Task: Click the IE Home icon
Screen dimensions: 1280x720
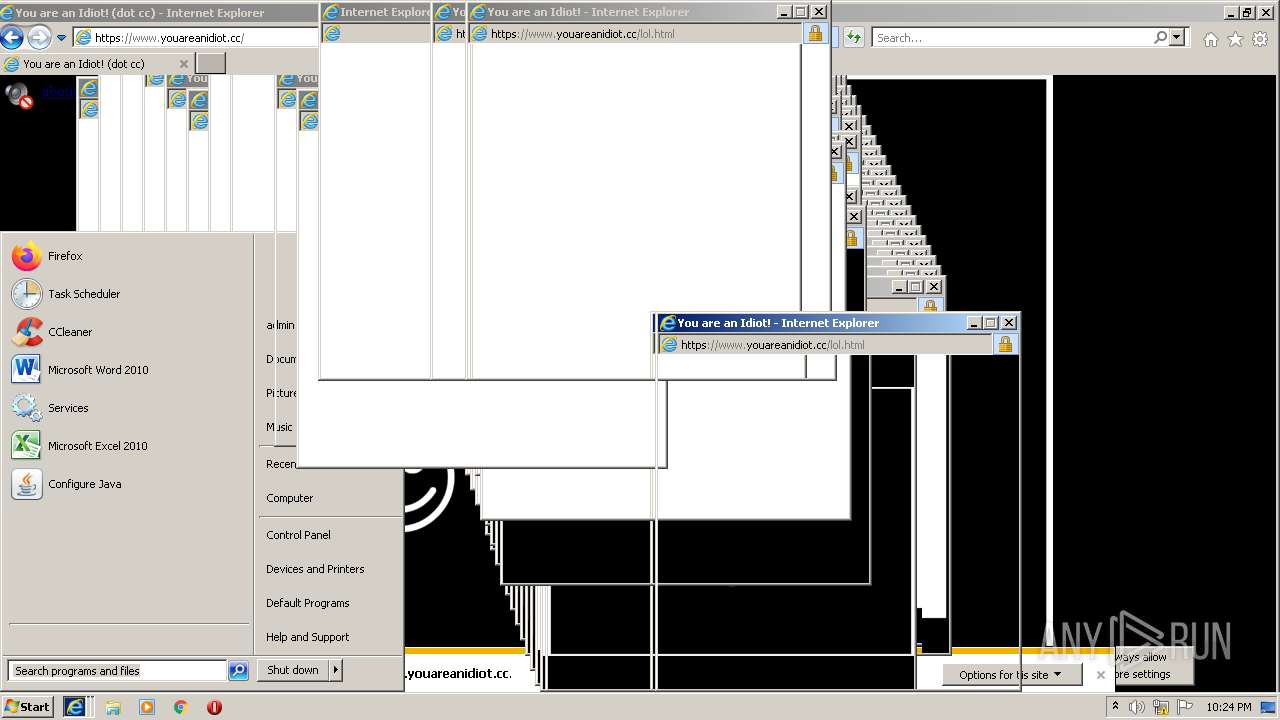Action: pyautogui.click(x=1211, y=39)
